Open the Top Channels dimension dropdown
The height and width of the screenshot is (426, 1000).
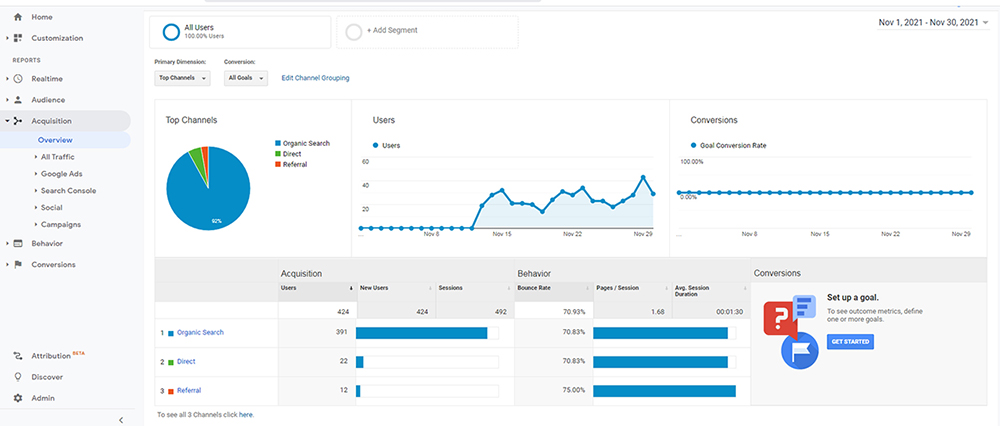point(182,78)
